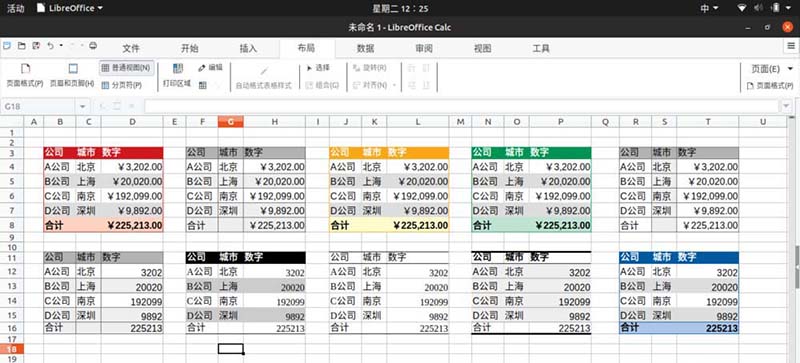Screen dimensions: 800x363
Task: Click the orange header cell 城市 in K3
Action: click(x=374, y=153)
